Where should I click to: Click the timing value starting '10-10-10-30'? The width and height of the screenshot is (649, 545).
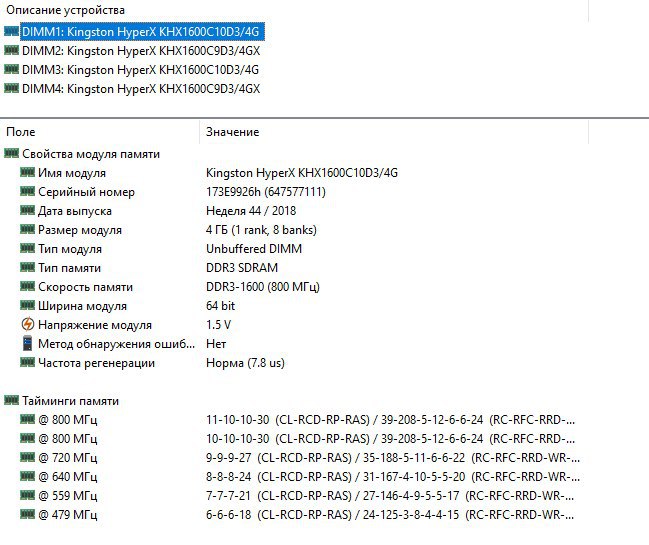[391, 439]
